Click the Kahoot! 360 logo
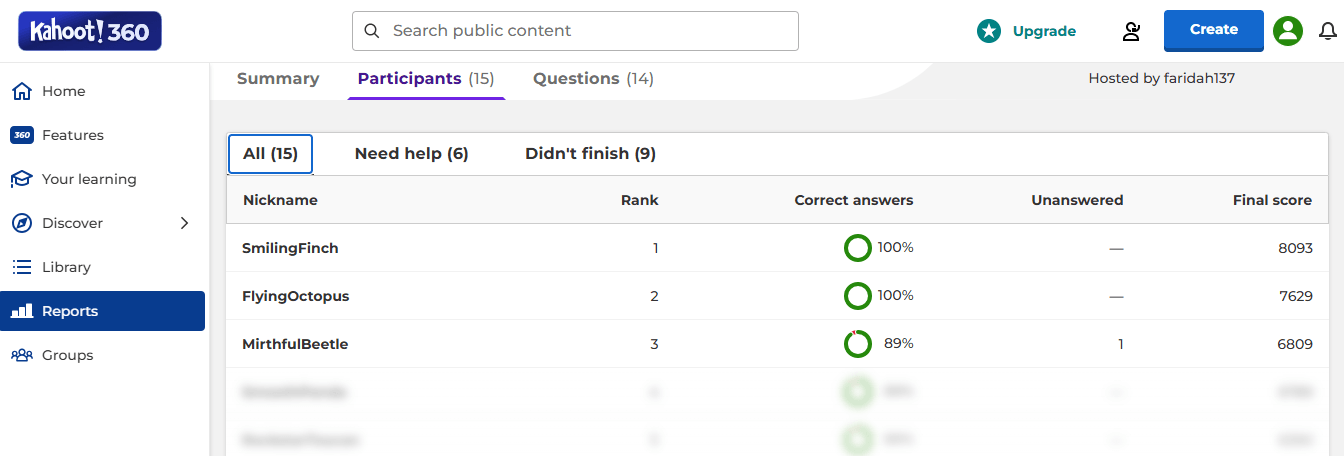 90,31
